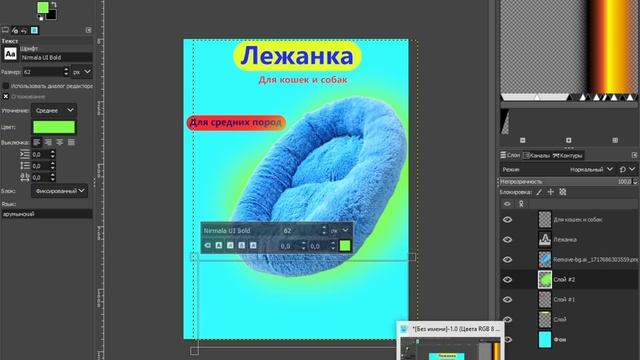This screenshot has width=640, height=360.
Task: Open the box mode dropdown Фиксированный
Action: pos(60,191)
